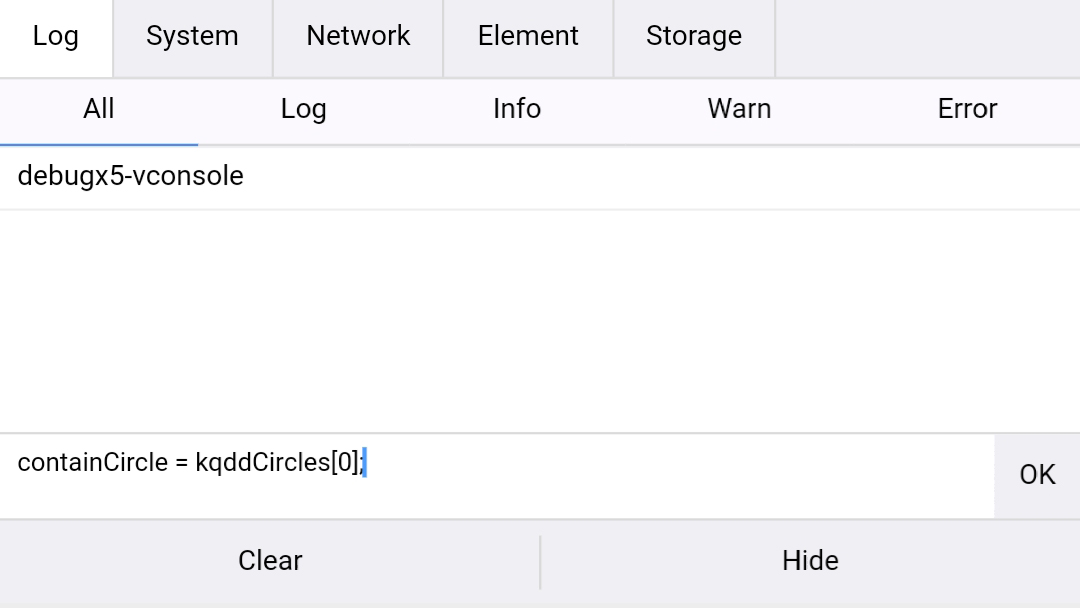
Task: Show only Warn messages
Action: click(x=739, y=109)
